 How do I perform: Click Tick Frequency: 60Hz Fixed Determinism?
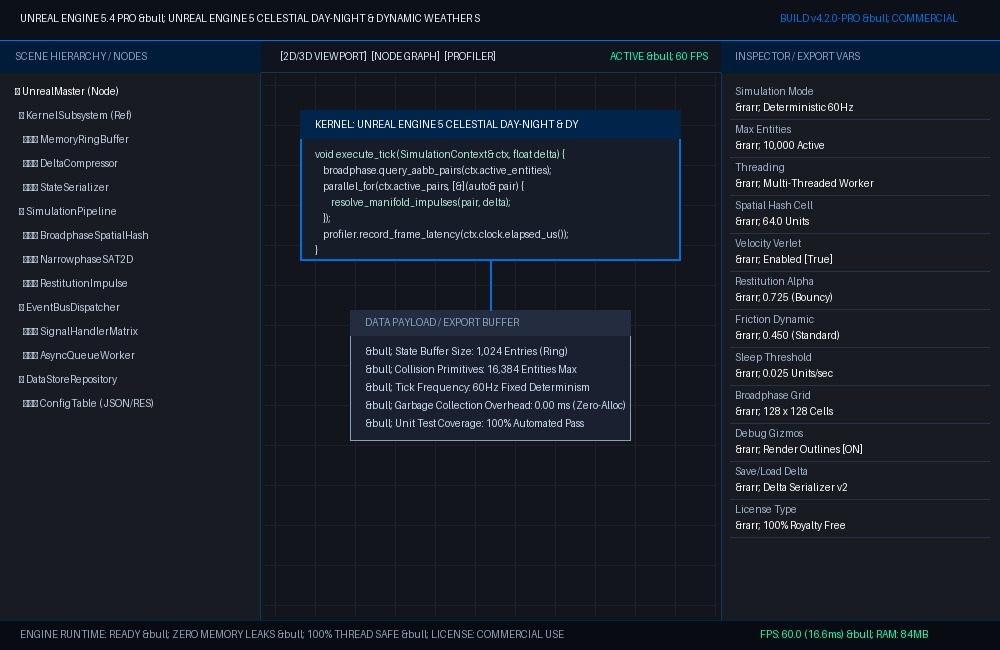click(x=477, y=387)
